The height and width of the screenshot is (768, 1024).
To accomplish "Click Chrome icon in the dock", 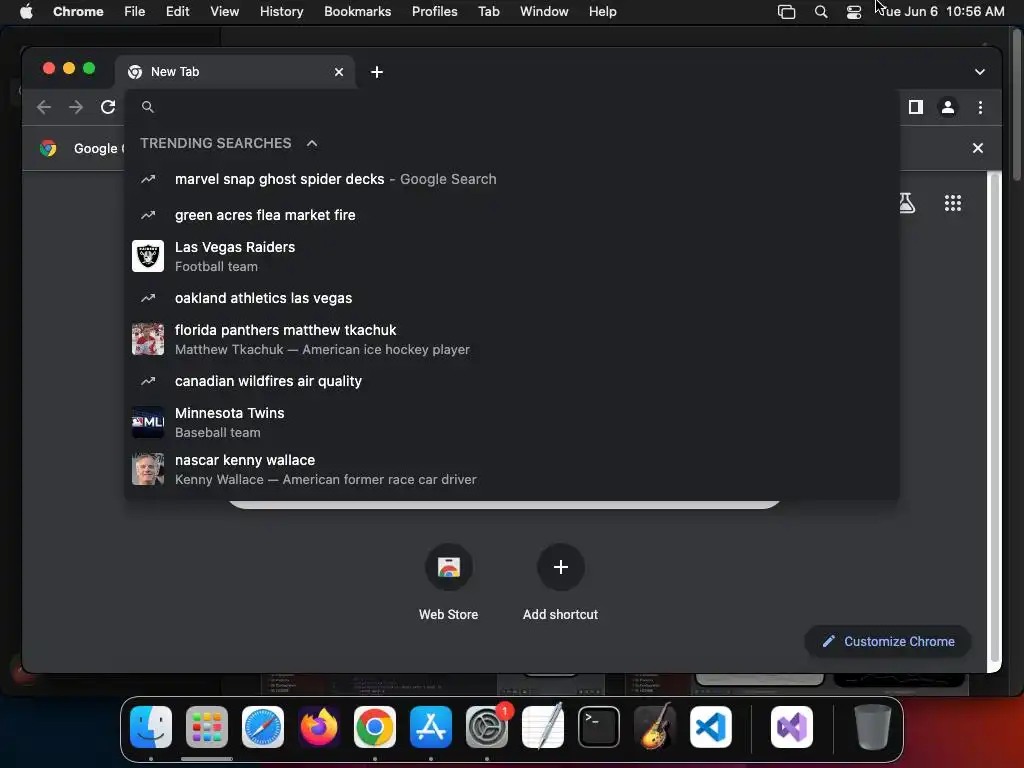I will (375, 727).
